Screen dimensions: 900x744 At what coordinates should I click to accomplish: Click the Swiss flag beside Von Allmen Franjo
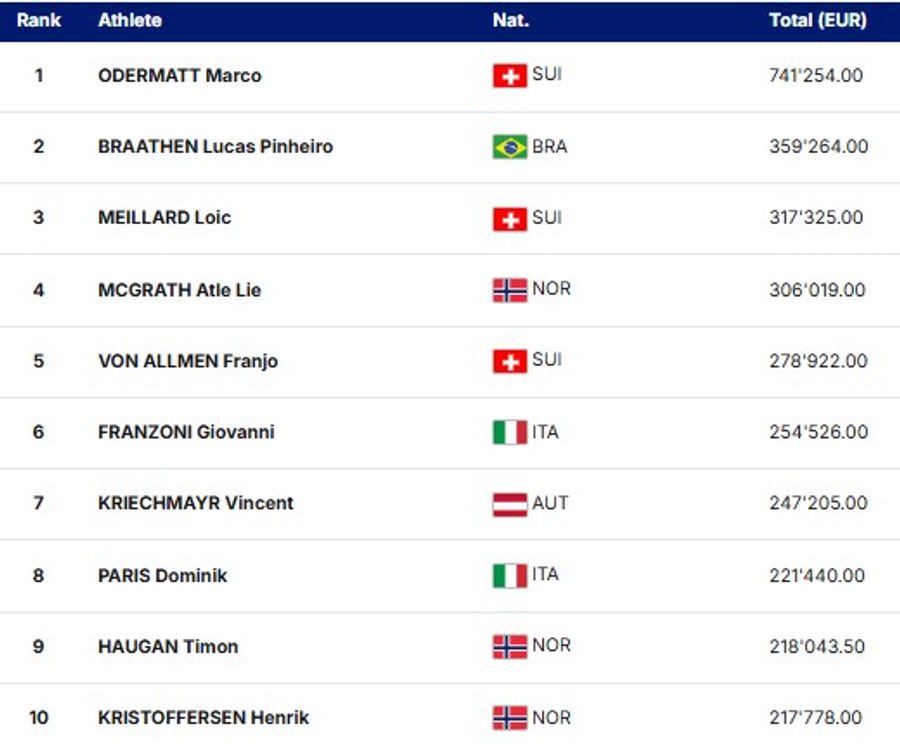click(x=509, y=361)
